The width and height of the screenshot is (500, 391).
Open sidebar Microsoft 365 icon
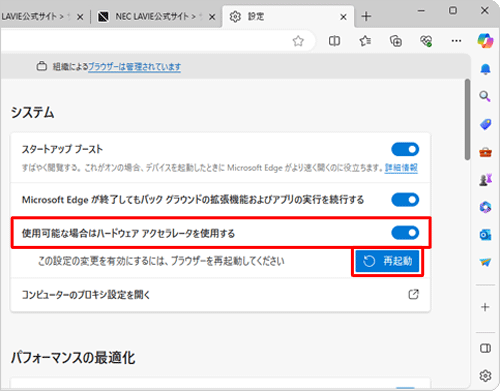click(485, 207)
